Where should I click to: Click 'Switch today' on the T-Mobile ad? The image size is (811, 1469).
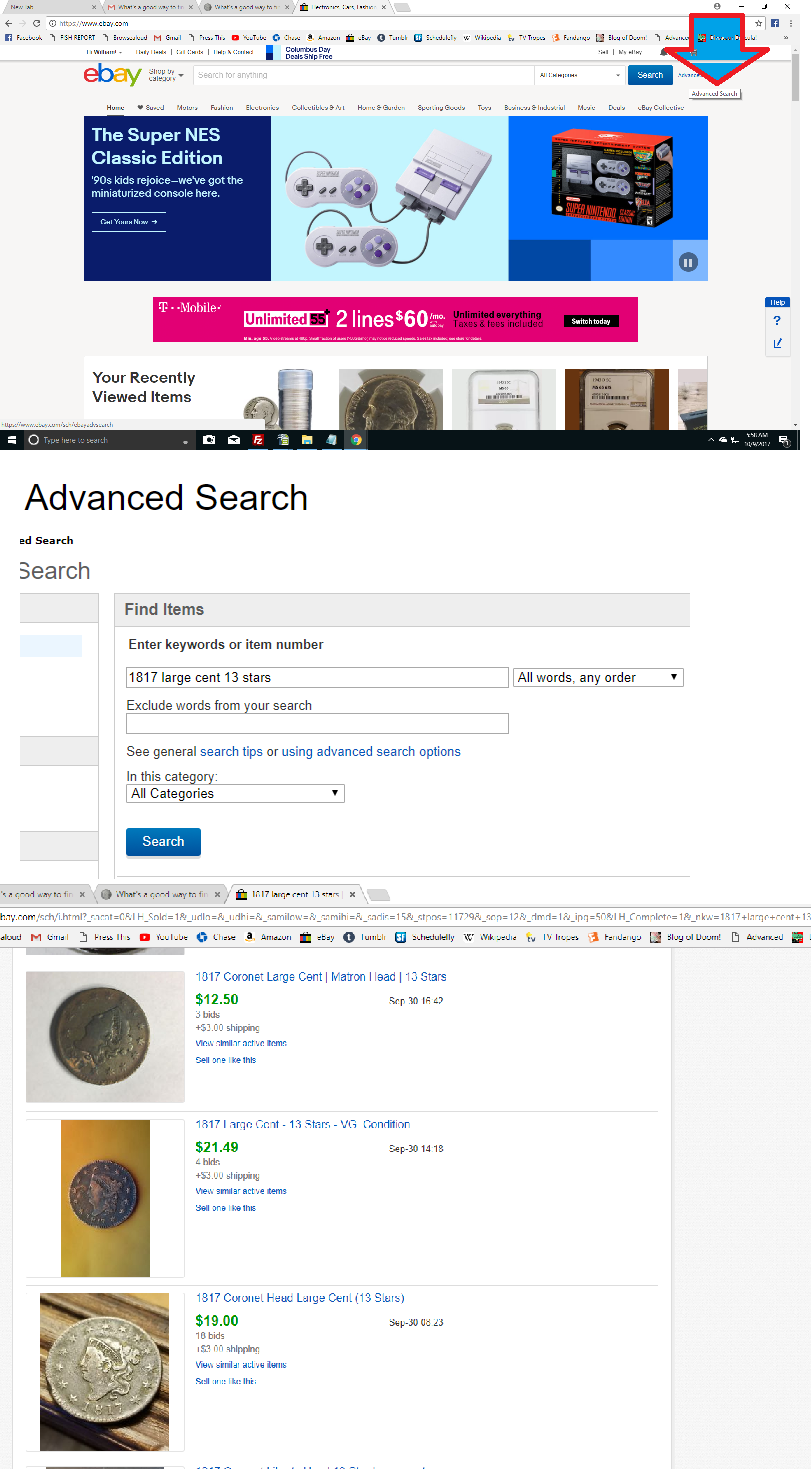pos(590,321)
